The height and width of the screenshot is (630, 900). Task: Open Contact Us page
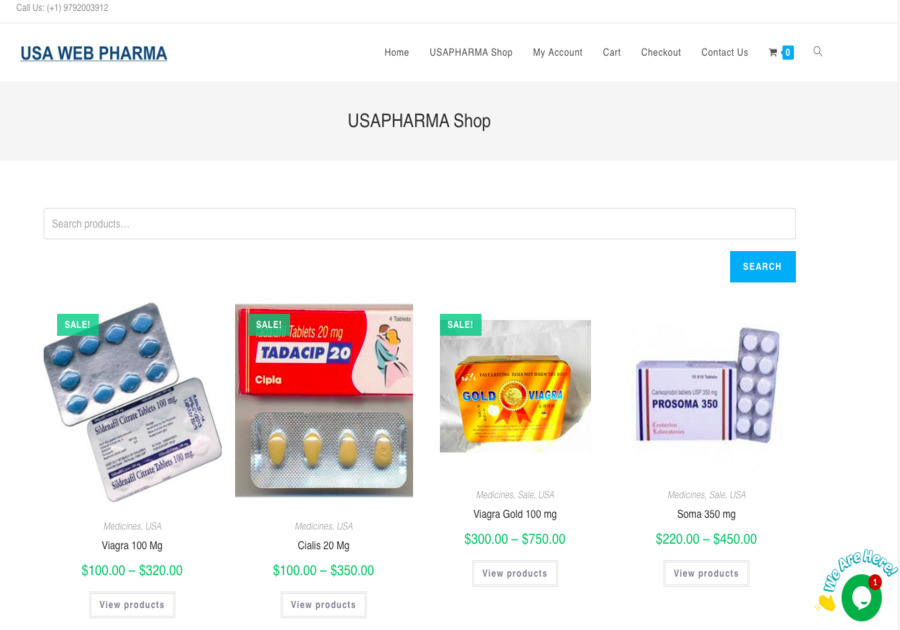tap(724, 52)
